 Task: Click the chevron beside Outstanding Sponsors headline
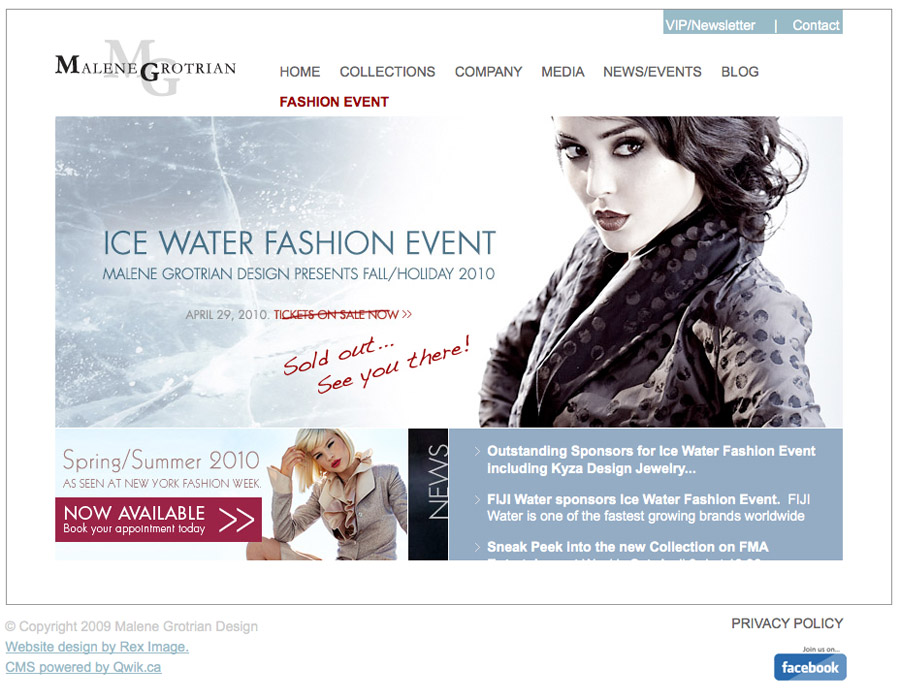coord(478,452)
